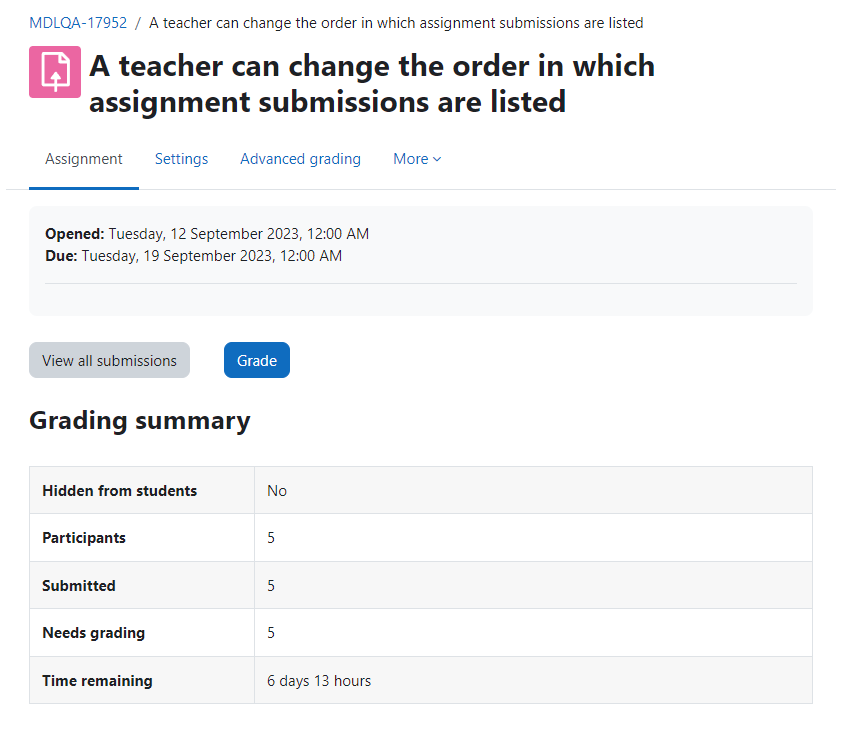Viewport: 868px width, 742px height.
Task: Switch to the Assignment tab
Action: 84,159
